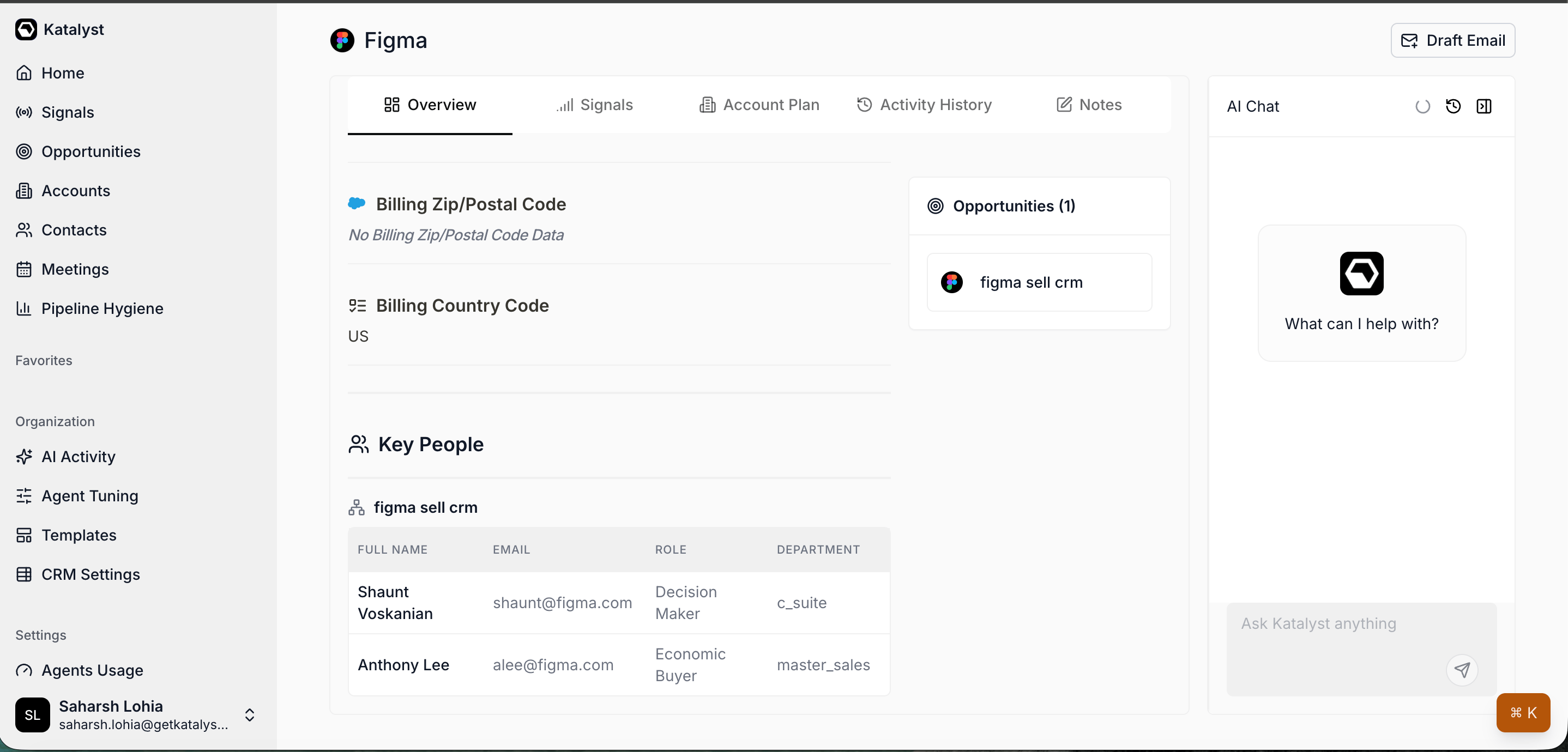Click the master_sales department cell

823,665
